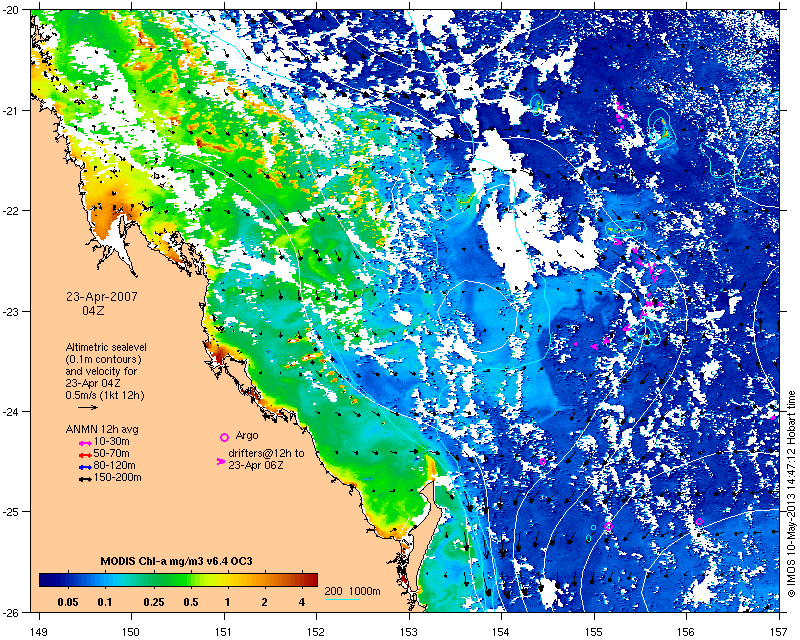
Task: Click latitude axis label -26
Action: [x=13, y=612]
